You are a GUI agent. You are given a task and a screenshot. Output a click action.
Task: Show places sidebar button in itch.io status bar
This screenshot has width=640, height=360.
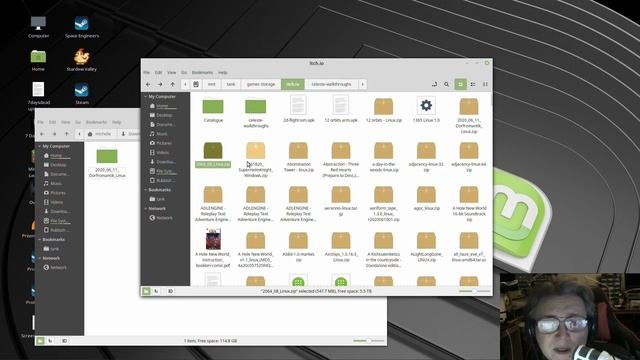[146, 291]
